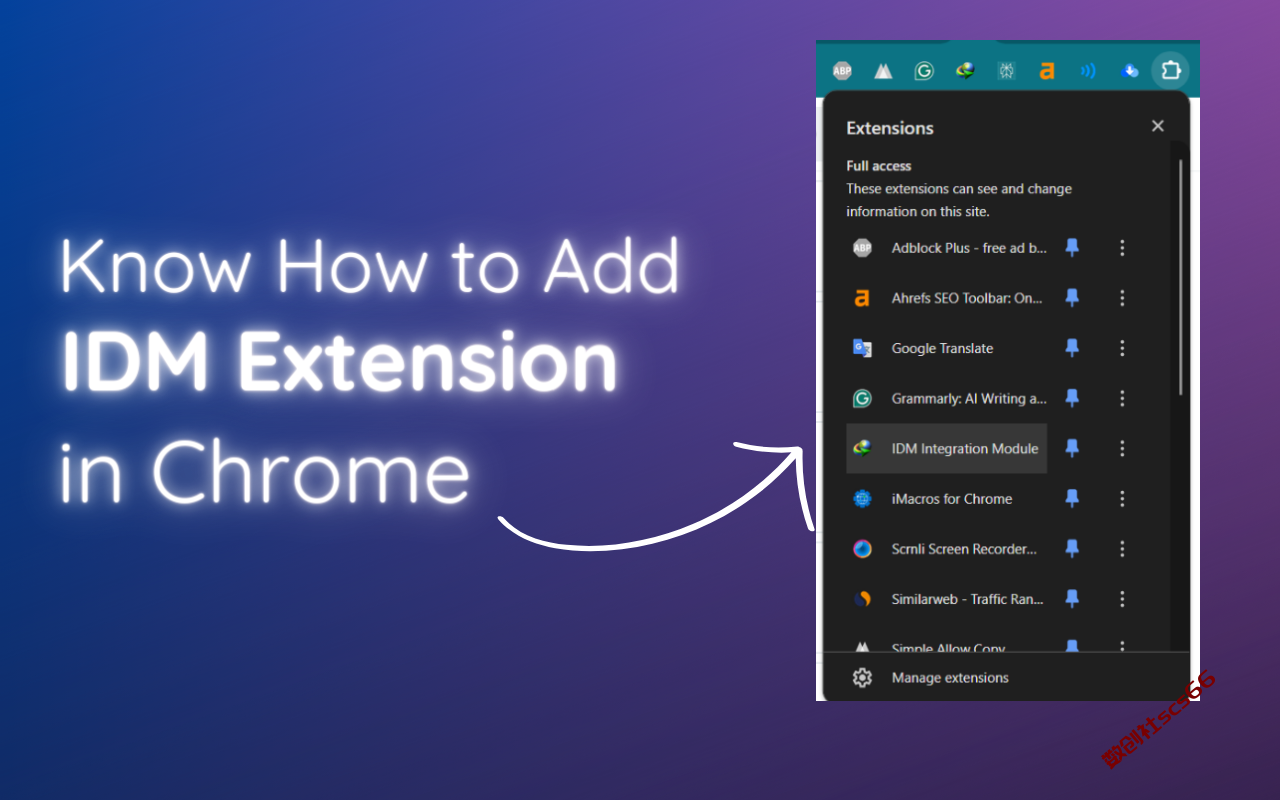1280x800 pixels.
Task: Click the Extensions popup scrollbar
Action: point(1181,276)
